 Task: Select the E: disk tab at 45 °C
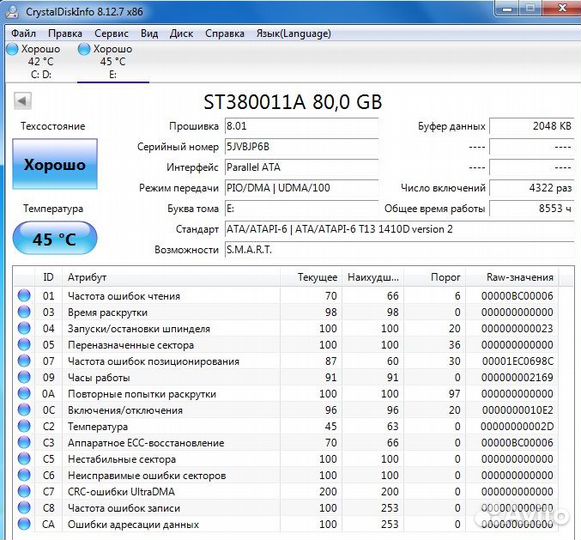pos(113,62)
